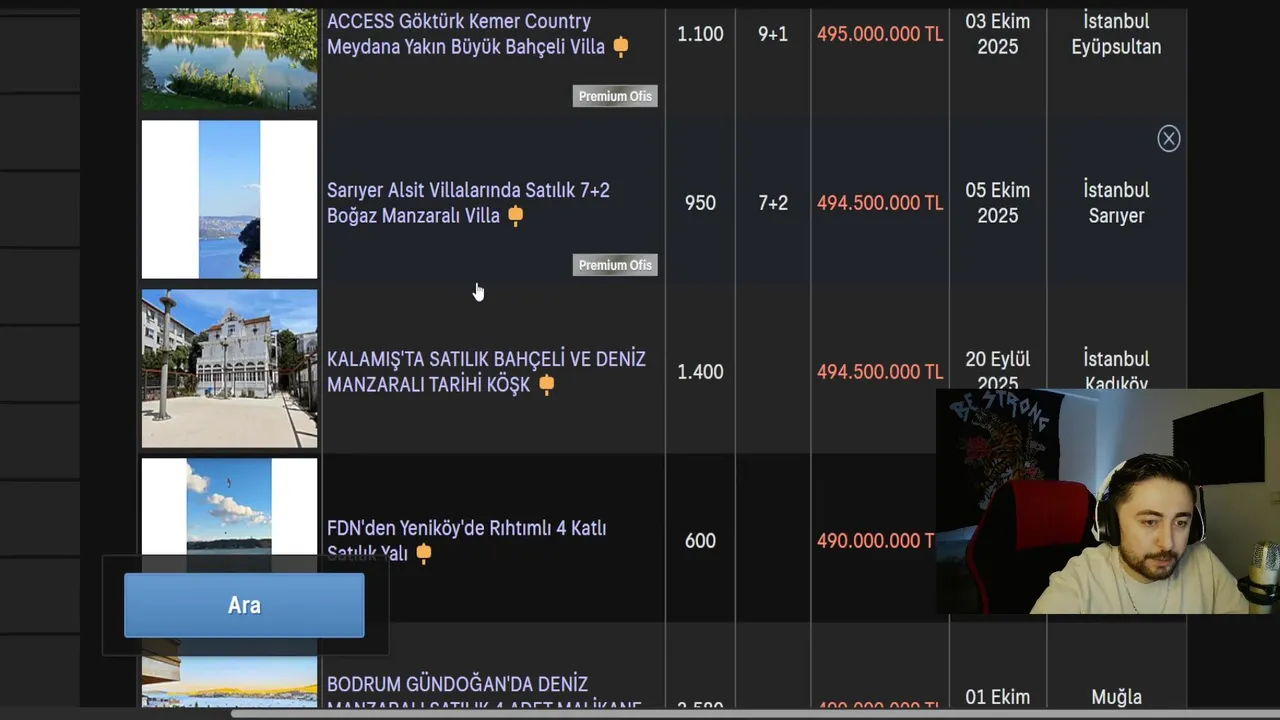Click the 1.400 area value
This screenshot has width=1280, height=720.
click(700, 372)
